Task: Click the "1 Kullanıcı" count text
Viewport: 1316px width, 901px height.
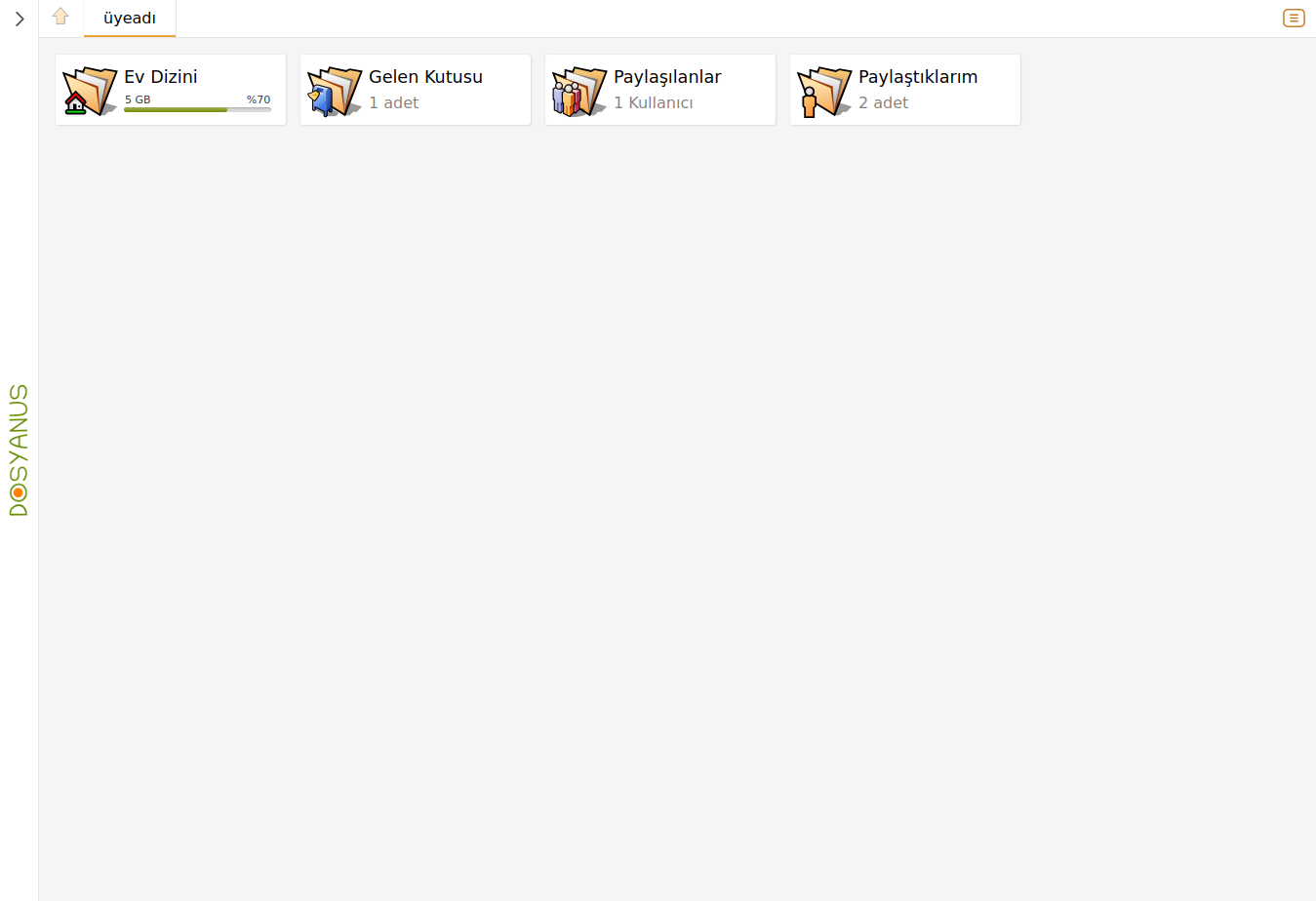Action: 654,102
